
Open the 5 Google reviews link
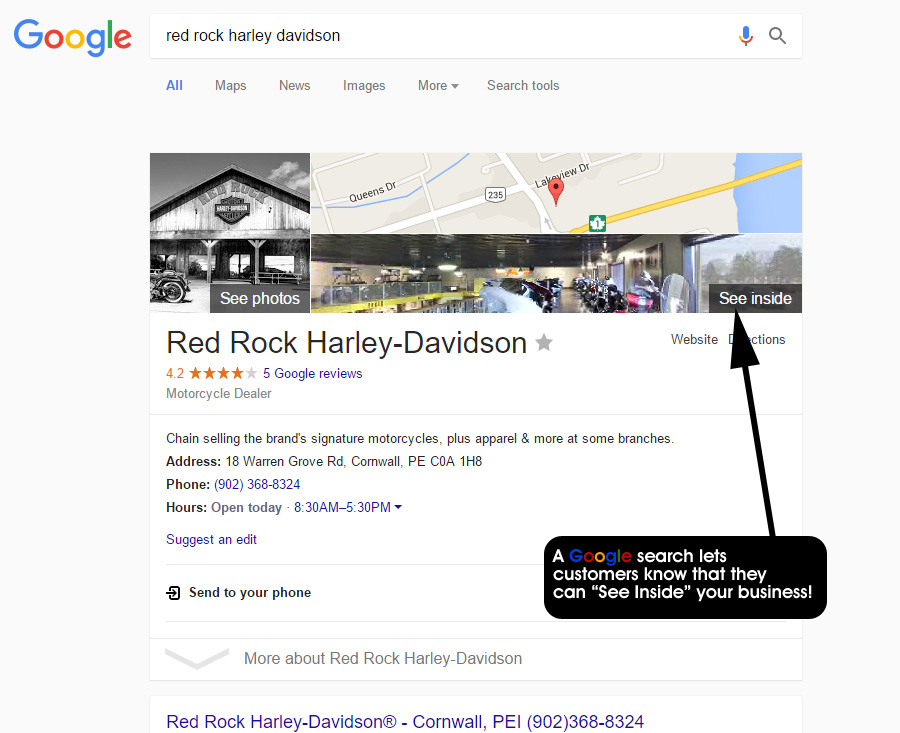pyautogui.click(x=312, y=373)
